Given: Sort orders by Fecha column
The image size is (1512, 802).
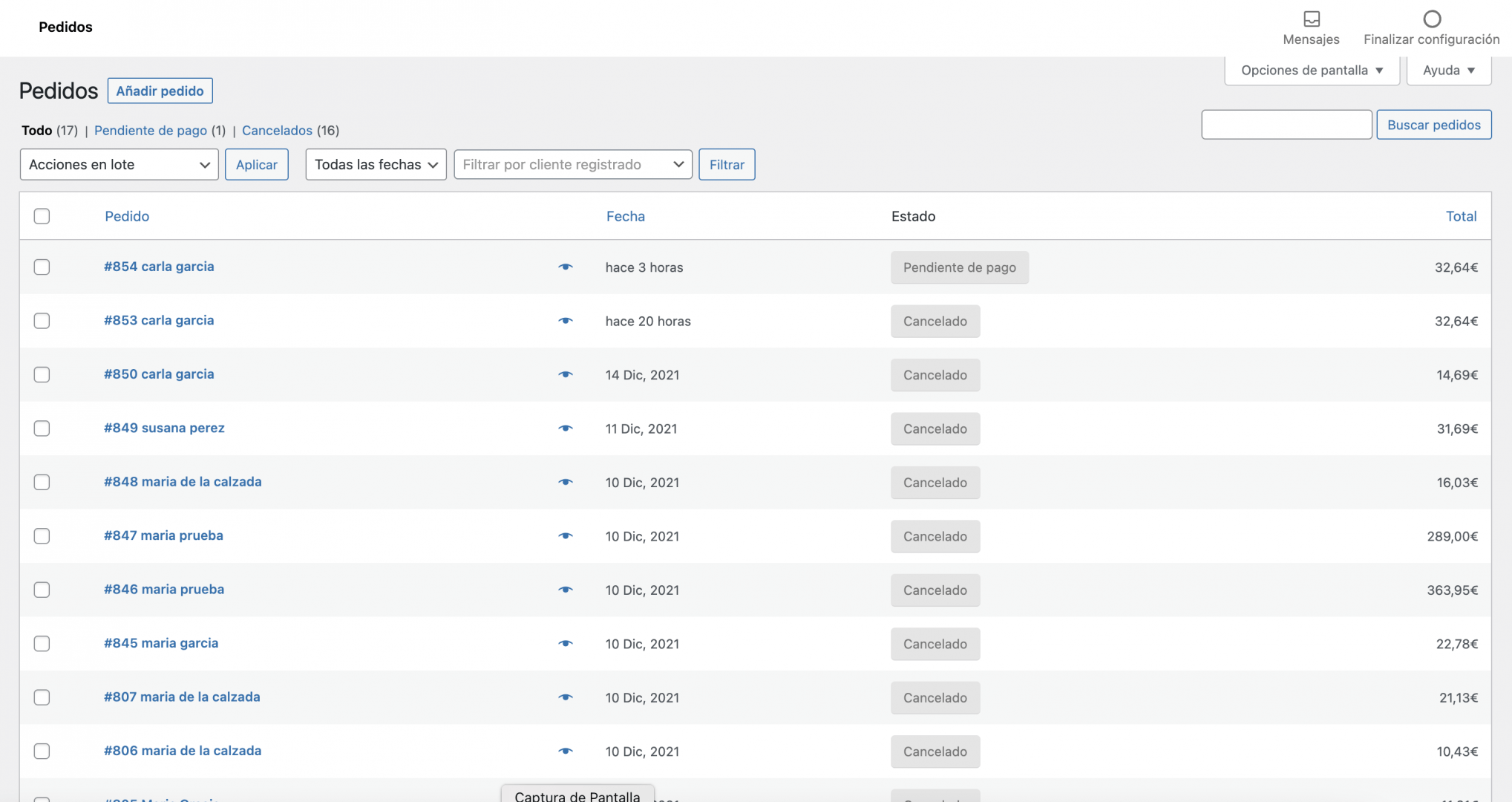Looking at the screenshot, I should pos(626,216).
